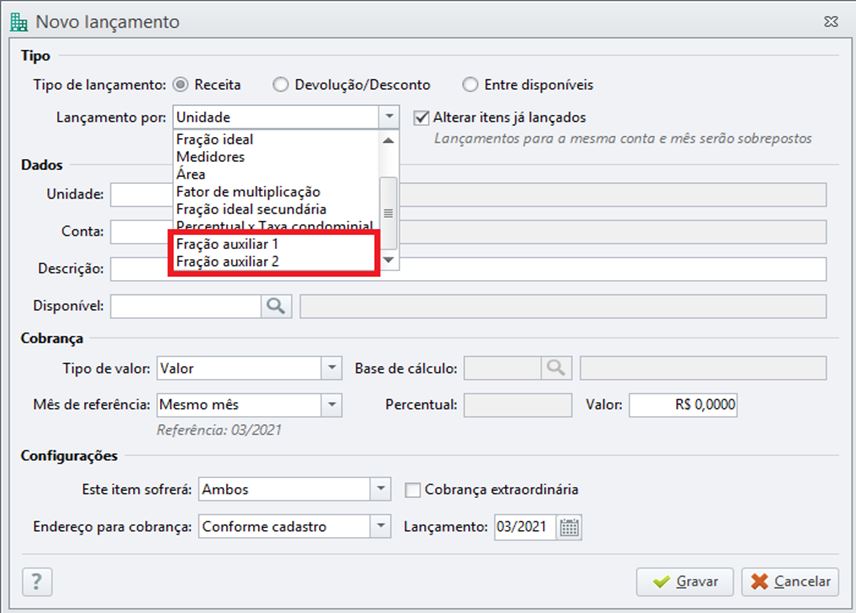Open Endereço para cobrança dropdown
Screen dimensions: 856x613
pos(381,527)
